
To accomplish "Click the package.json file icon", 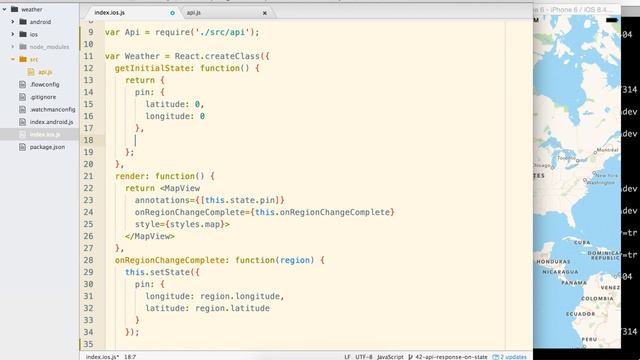I will click(22, 147).
